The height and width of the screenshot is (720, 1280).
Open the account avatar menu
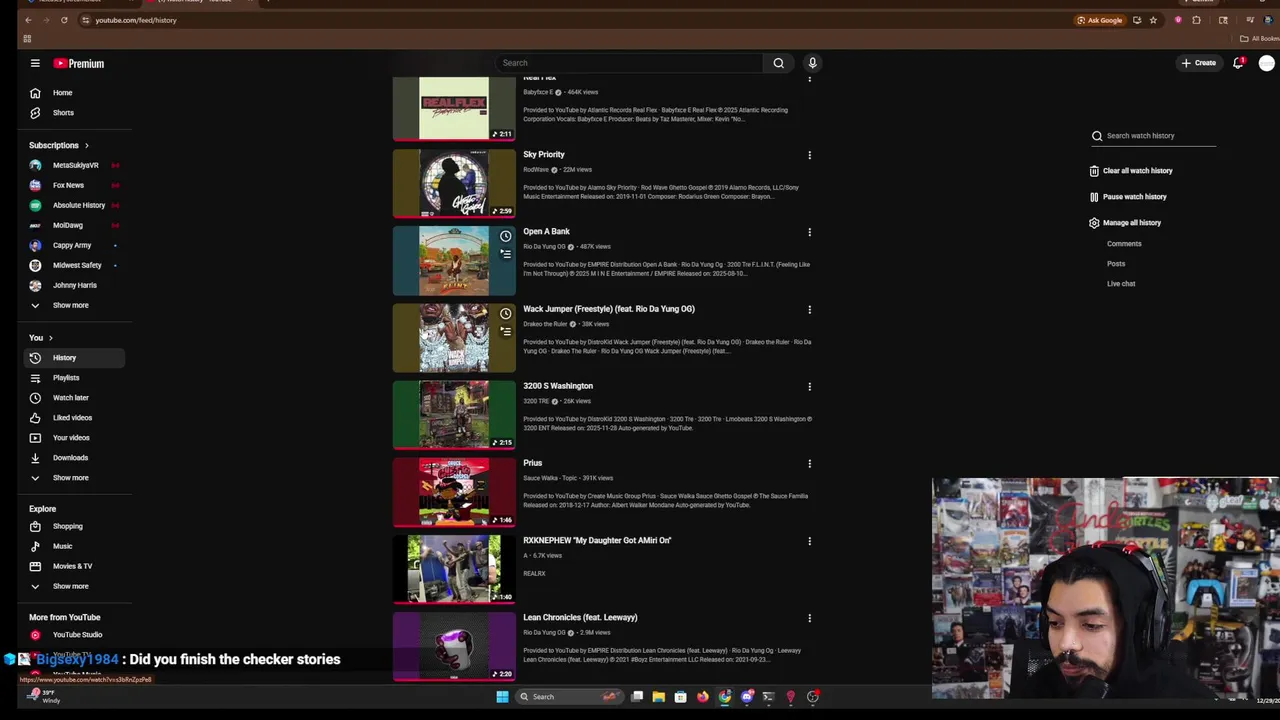click(1267, 63)
